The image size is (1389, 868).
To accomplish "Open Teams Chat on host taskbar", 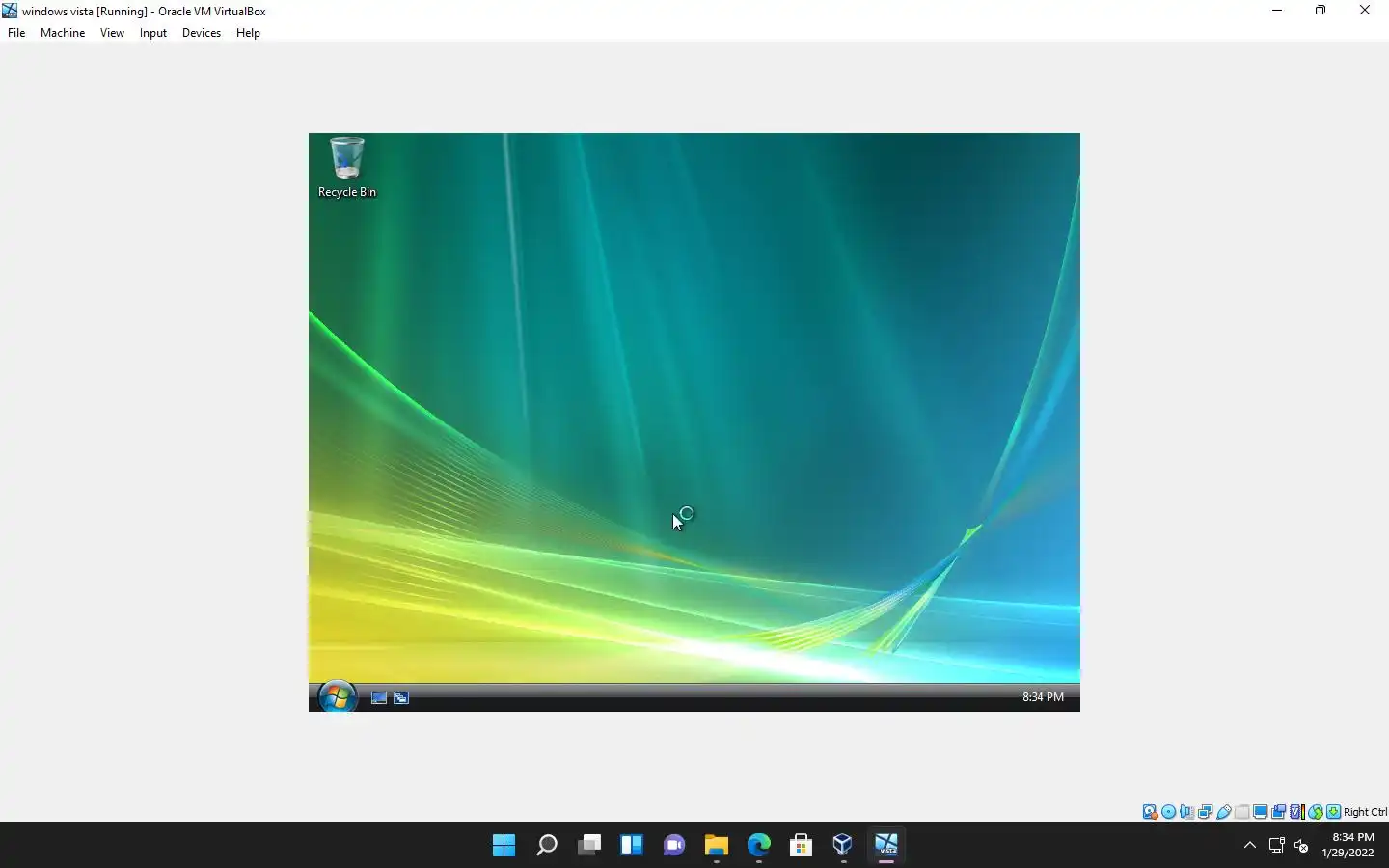I will click(x=674, y=846).
